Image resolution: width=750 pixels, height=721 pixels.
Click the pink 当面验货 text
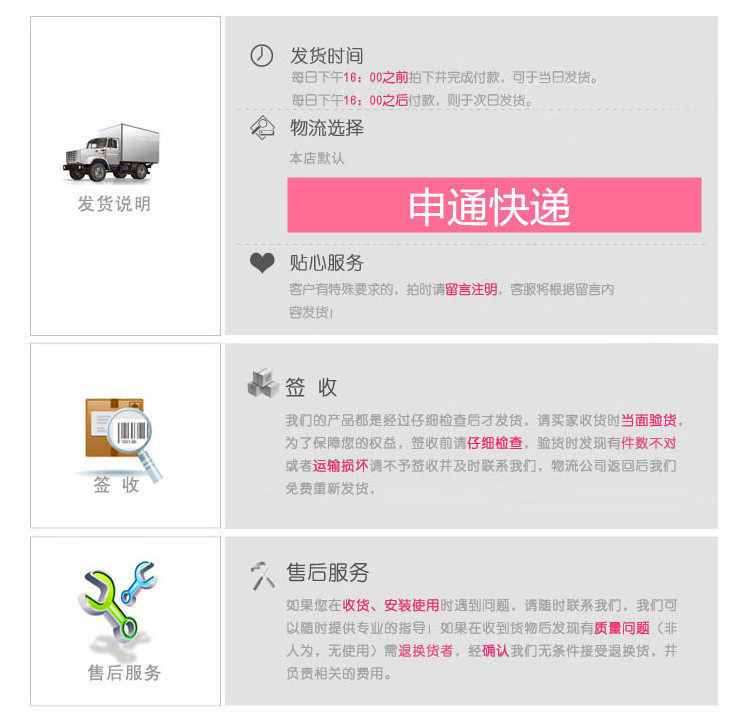pos(653,420)
